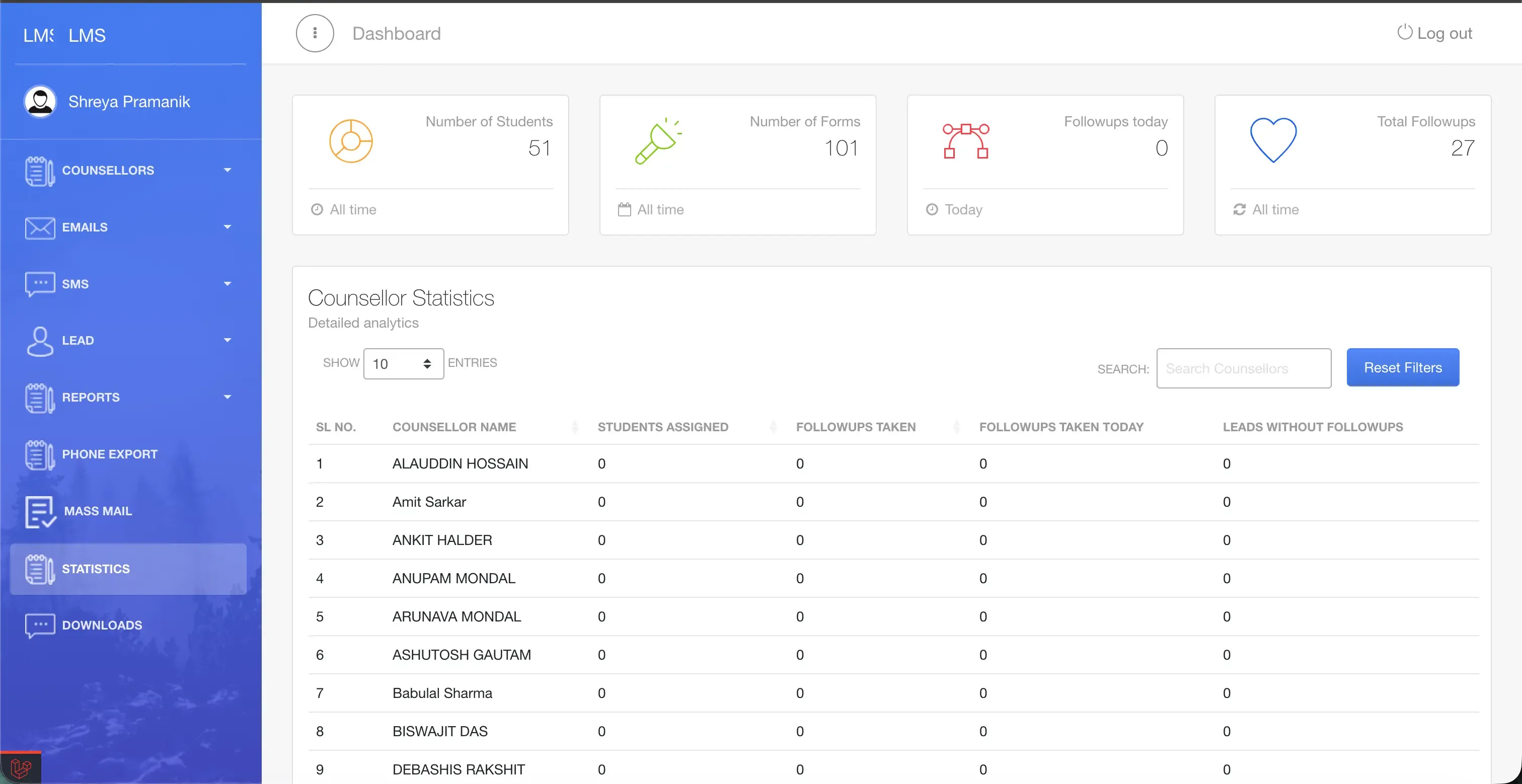Increase entries with the stepper arrows
Image resolution: width=1522 pixels, height=784 pixels.
click(x=427, y=360)
